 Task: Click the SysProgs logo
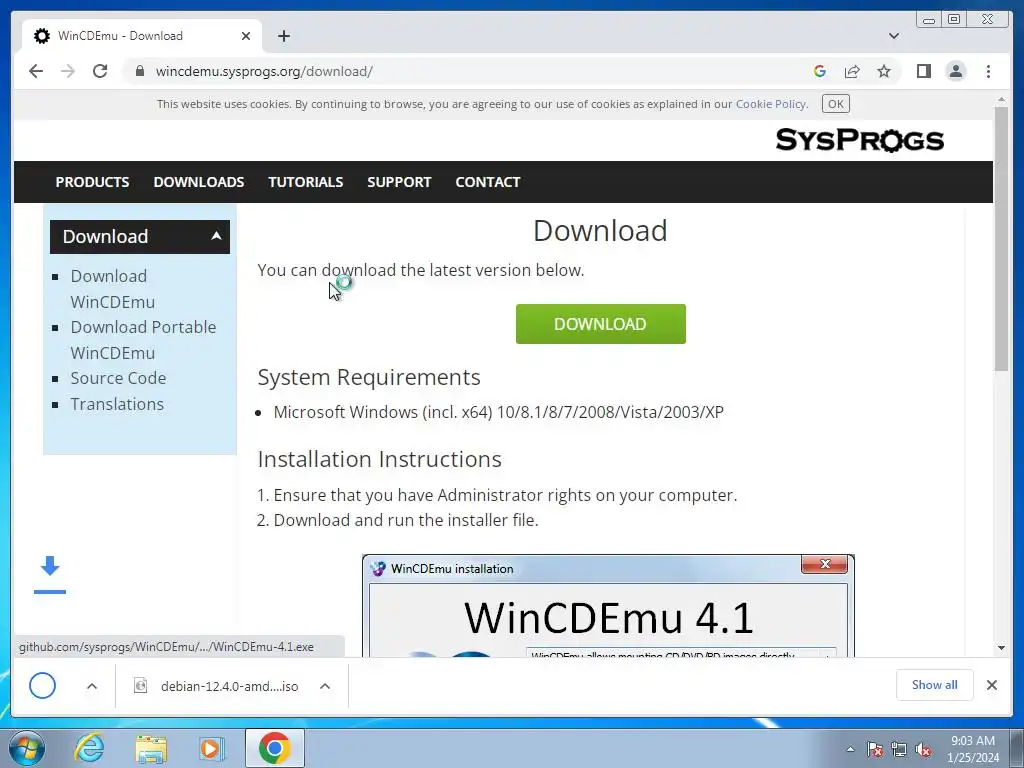(859, 140)
